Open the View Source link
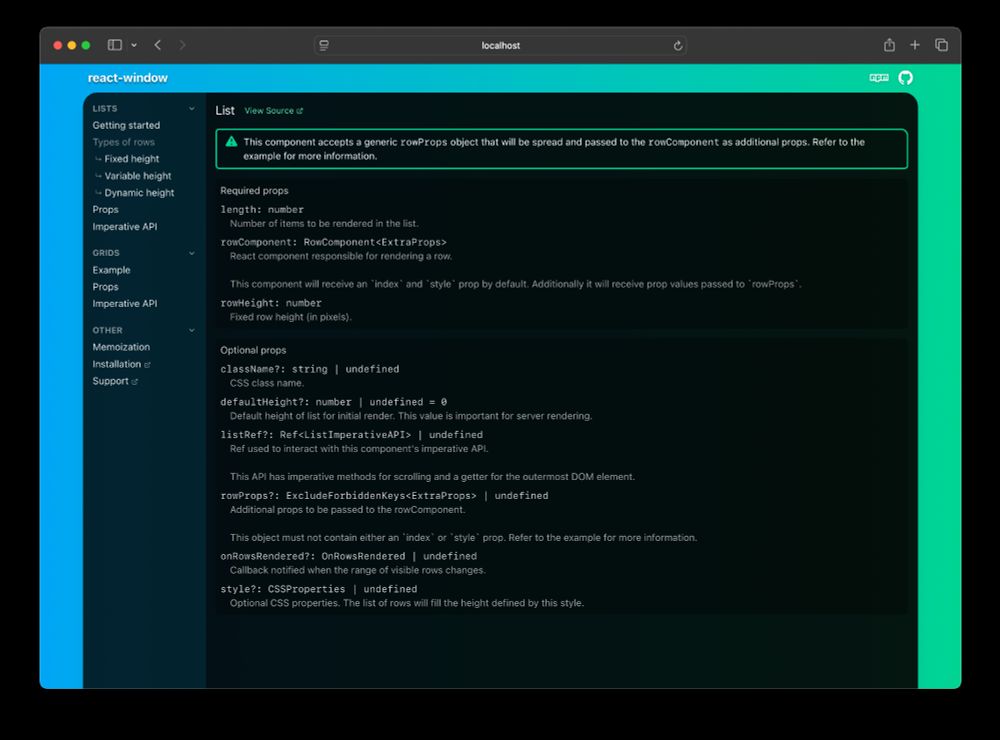The image size is (1000, 740). (x=274, y=111)
